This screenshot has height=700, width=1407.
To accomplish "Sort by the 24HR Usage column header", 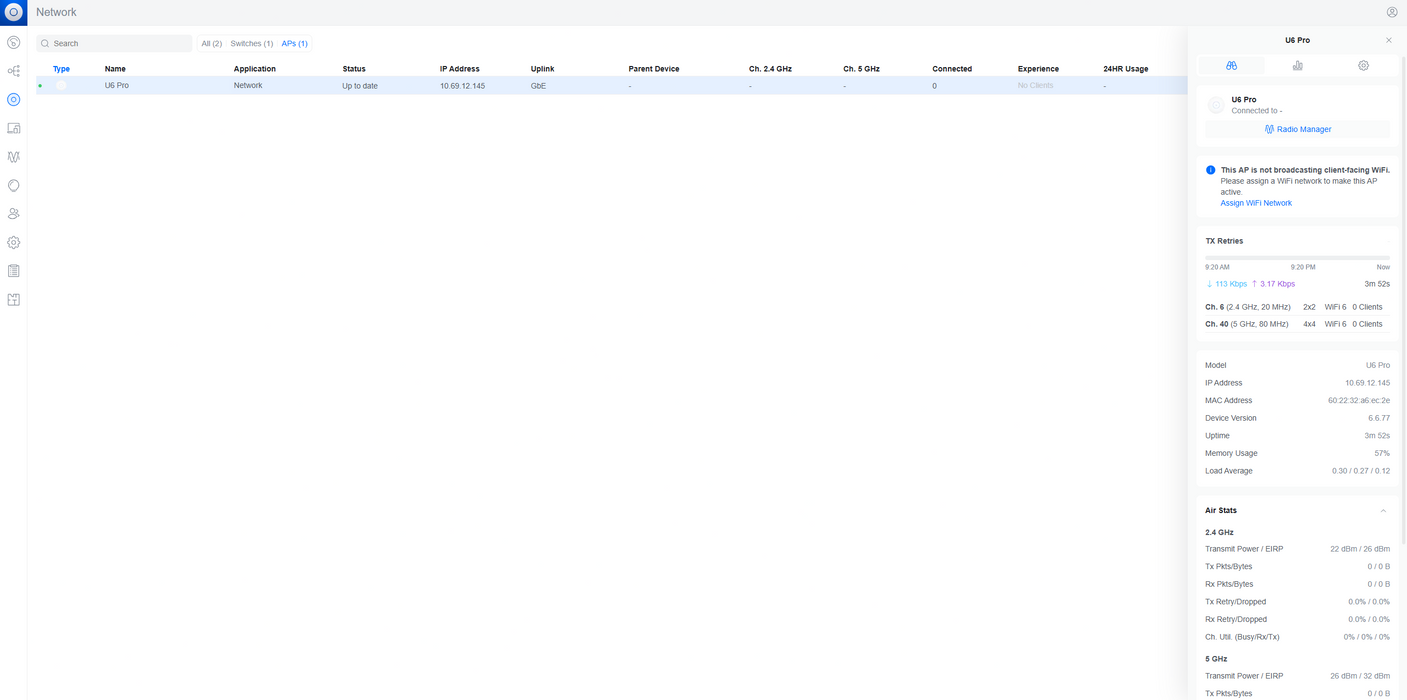I will [x=1125, y=69].
